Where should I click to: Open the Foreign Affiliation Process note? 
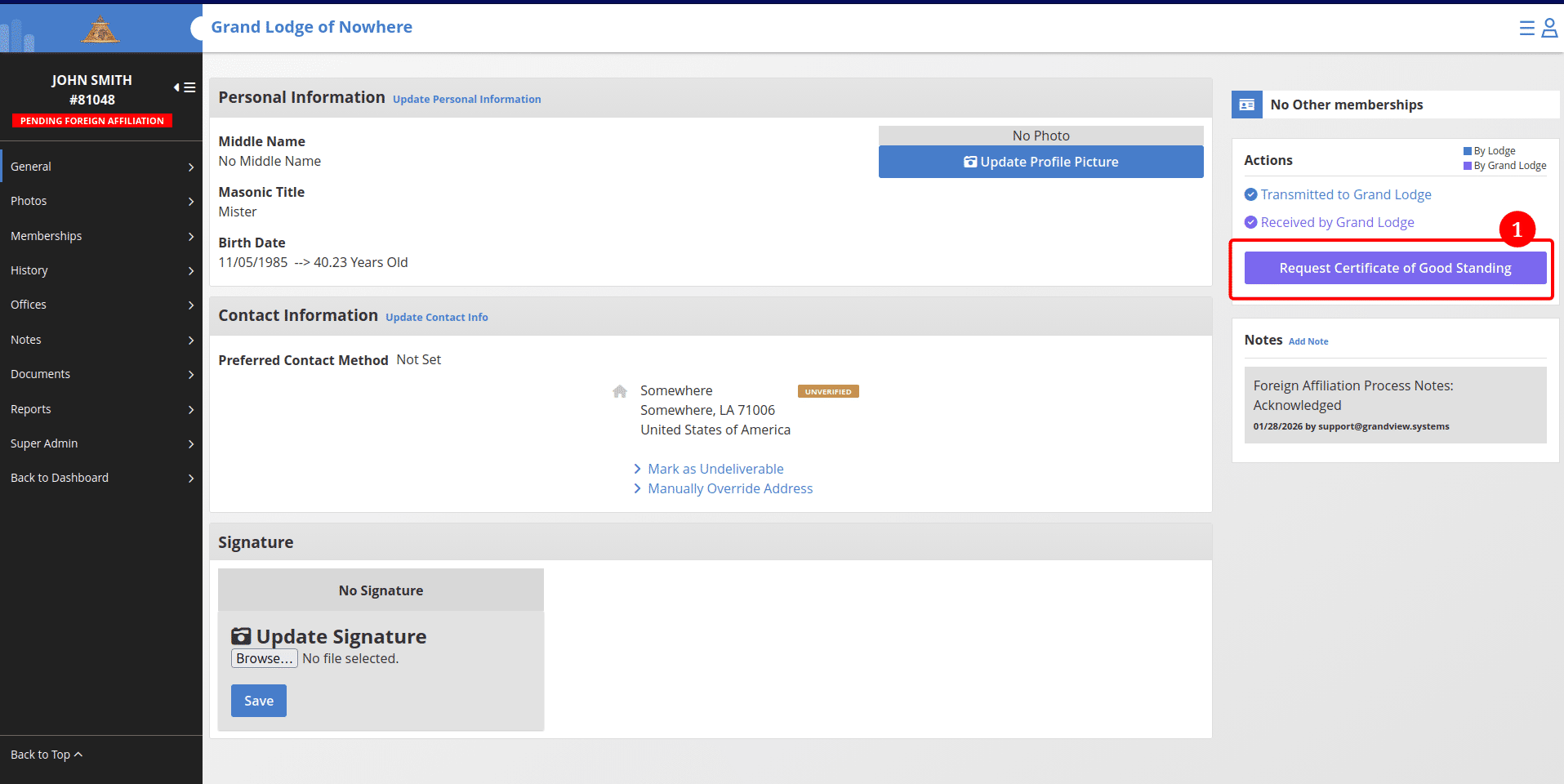[1395, 405]
